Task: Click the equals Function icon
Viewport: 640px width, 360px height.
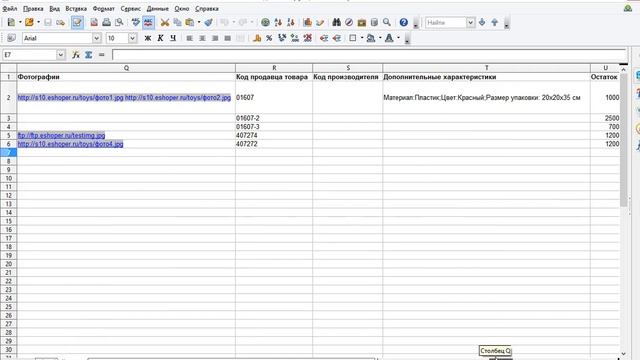Action: (x=102, y=55)
